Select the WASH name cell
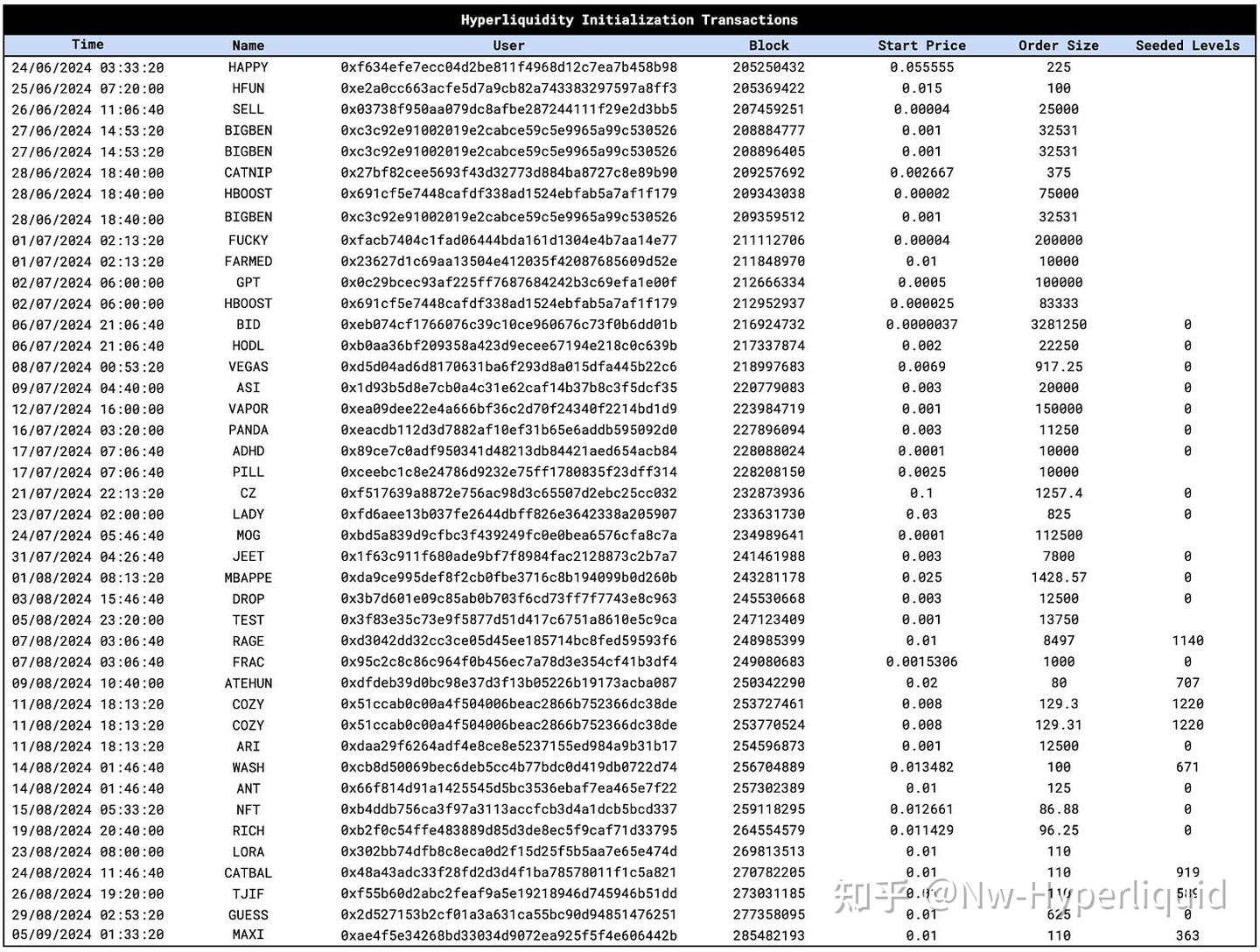Screen dimensions: 1260x952 click(248, 767)
